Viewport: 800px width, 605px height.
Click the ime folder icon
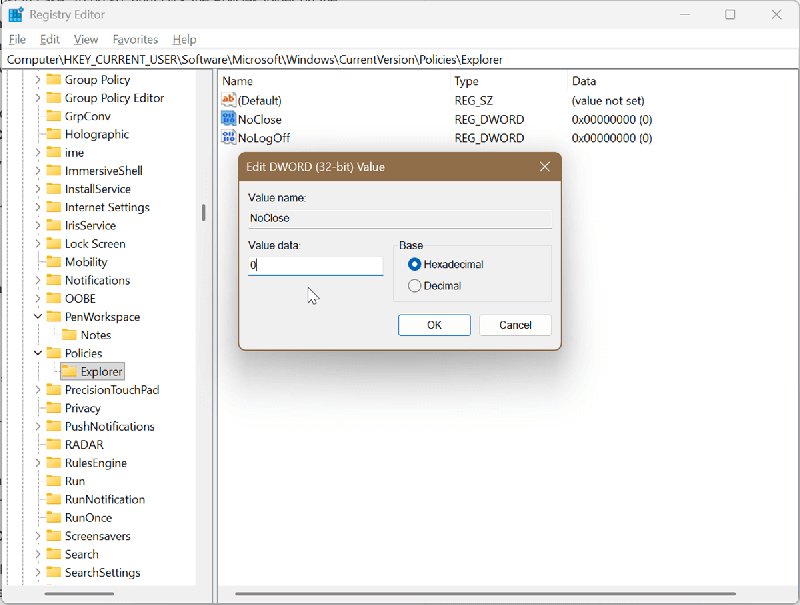coord(54,153)
